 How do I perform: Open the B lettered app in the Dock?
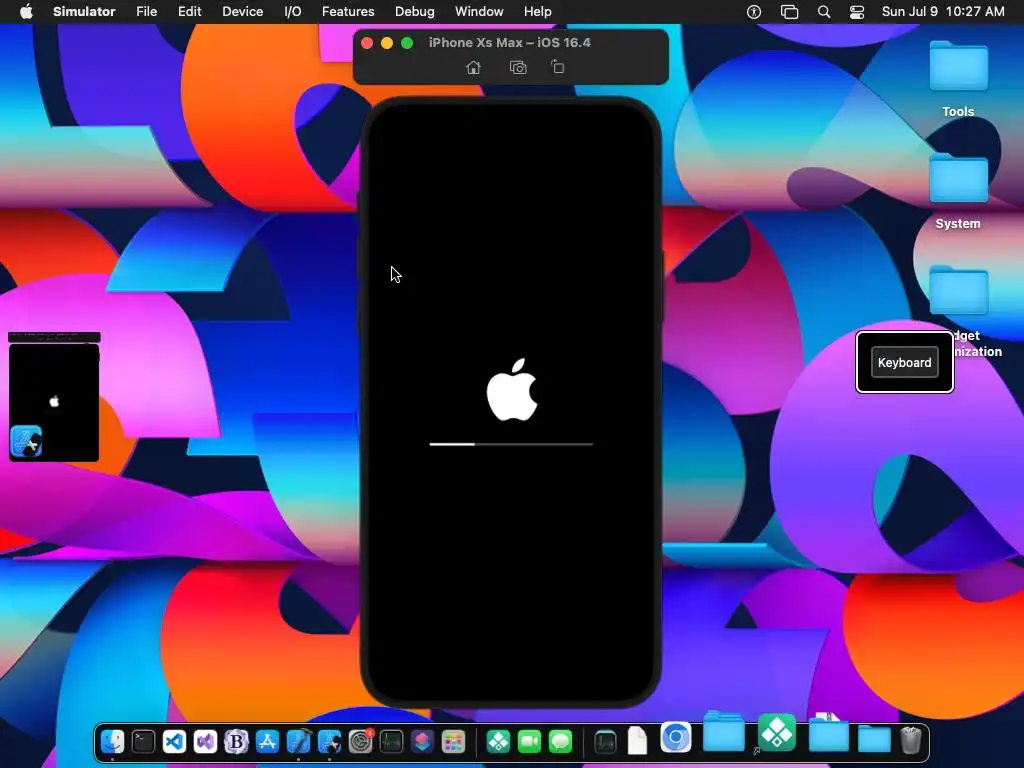(236, 742)
